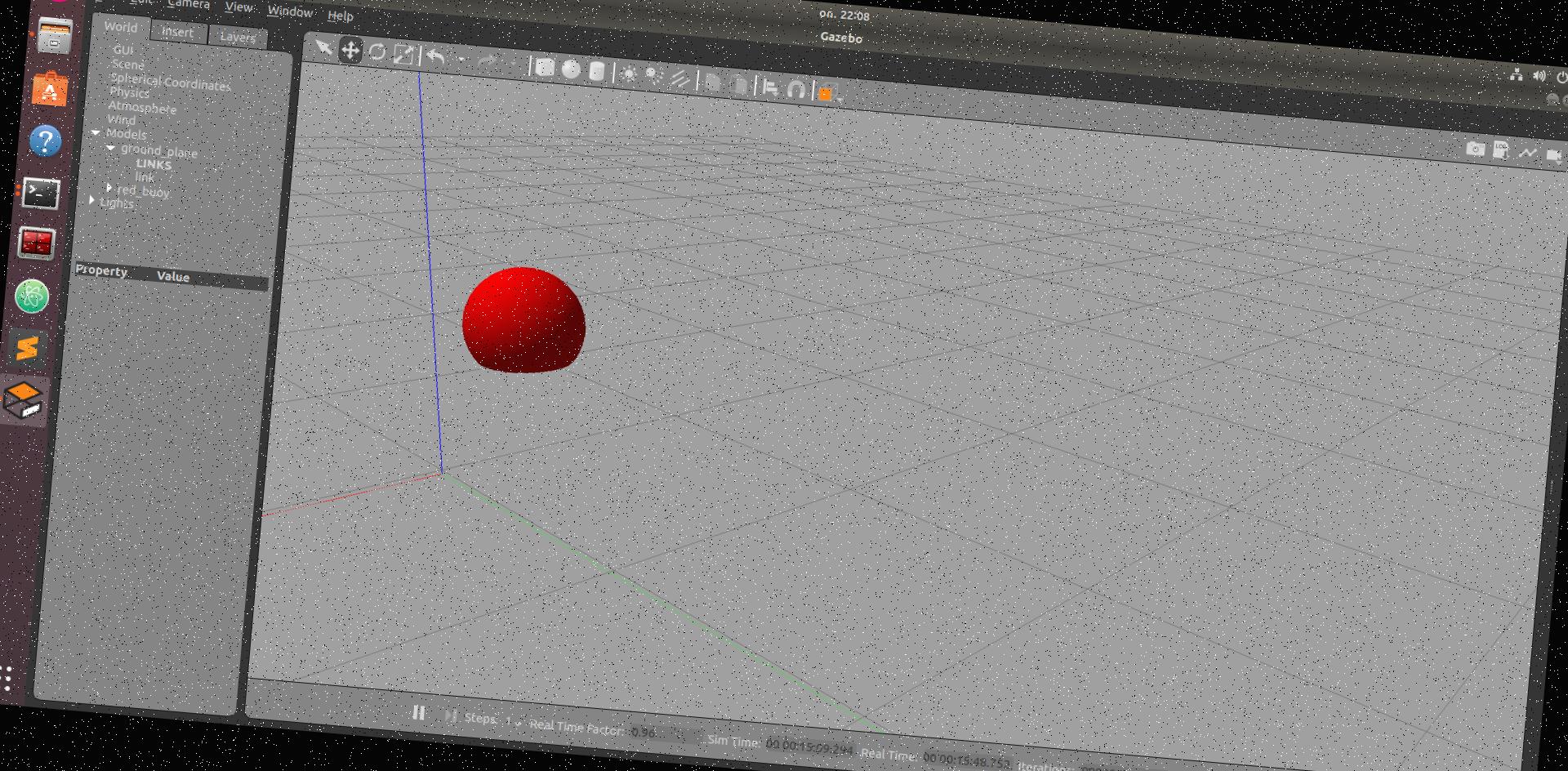This screenshot has width=1568, height=771.
Task: Click the Value column header
Action: pyautogui.click(x=173, y=277)
